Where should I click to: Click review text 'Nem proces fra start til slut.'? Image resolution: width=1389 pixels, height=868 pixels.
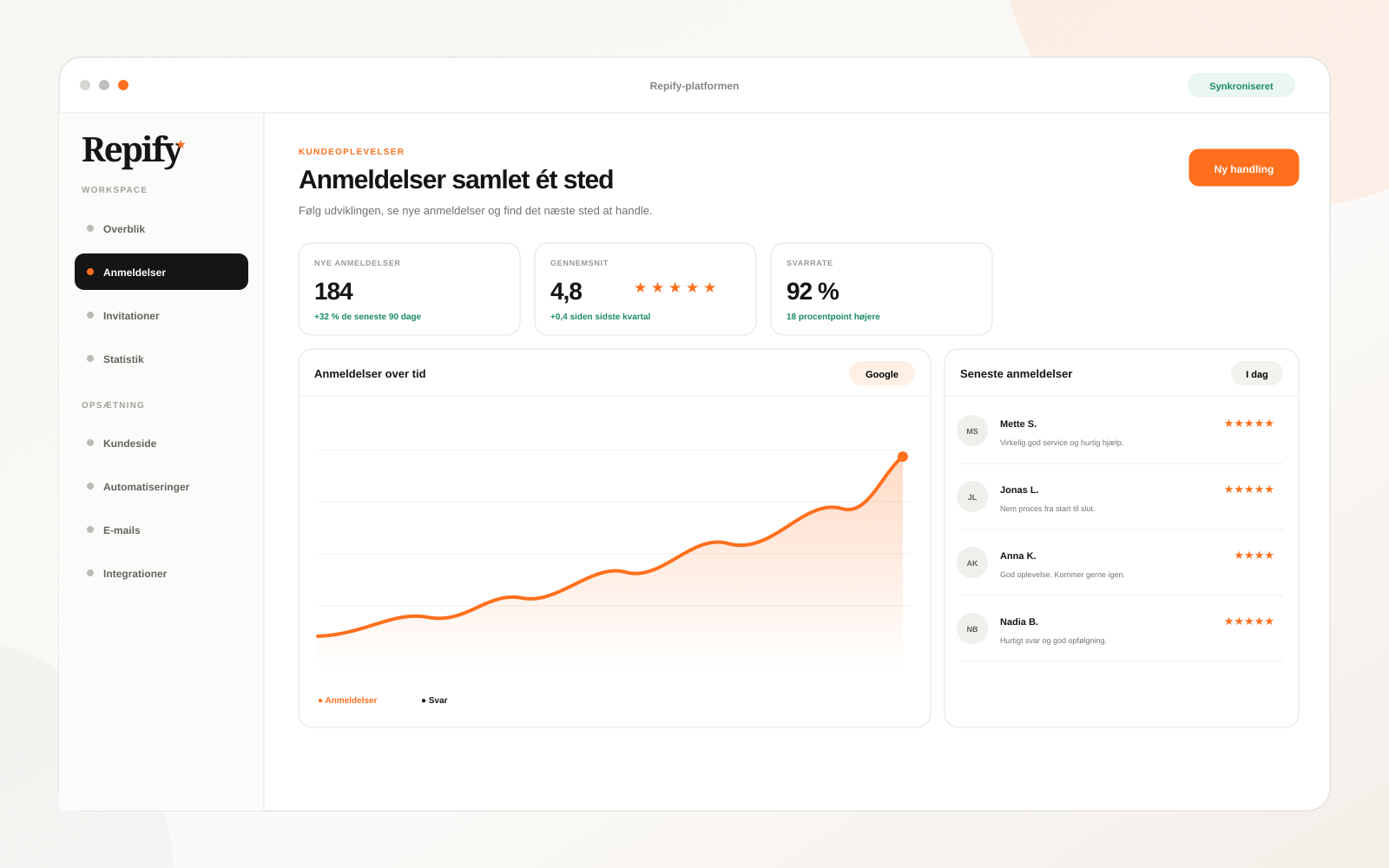coord(1047,509)
